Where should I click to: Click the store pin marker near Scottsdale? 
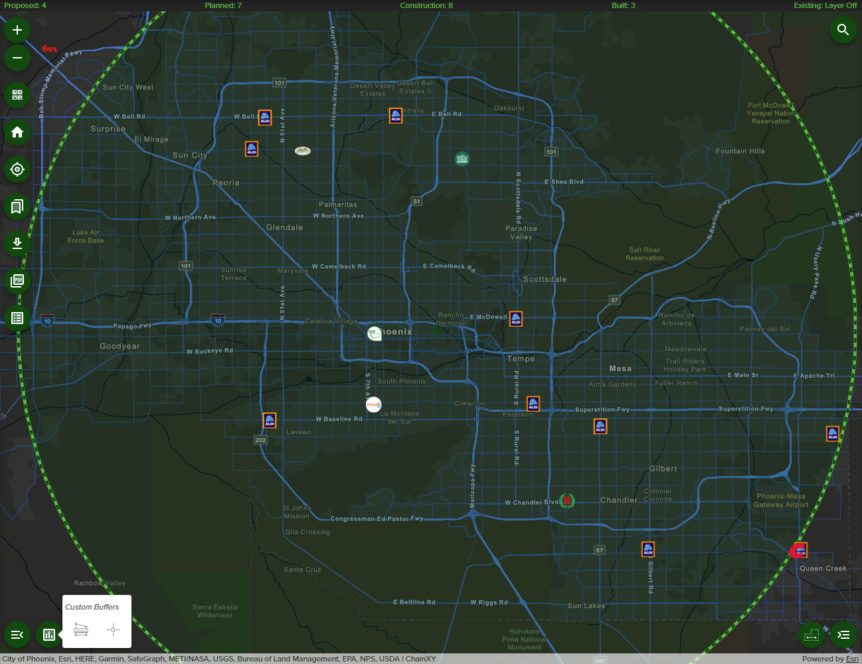point(514,316)
